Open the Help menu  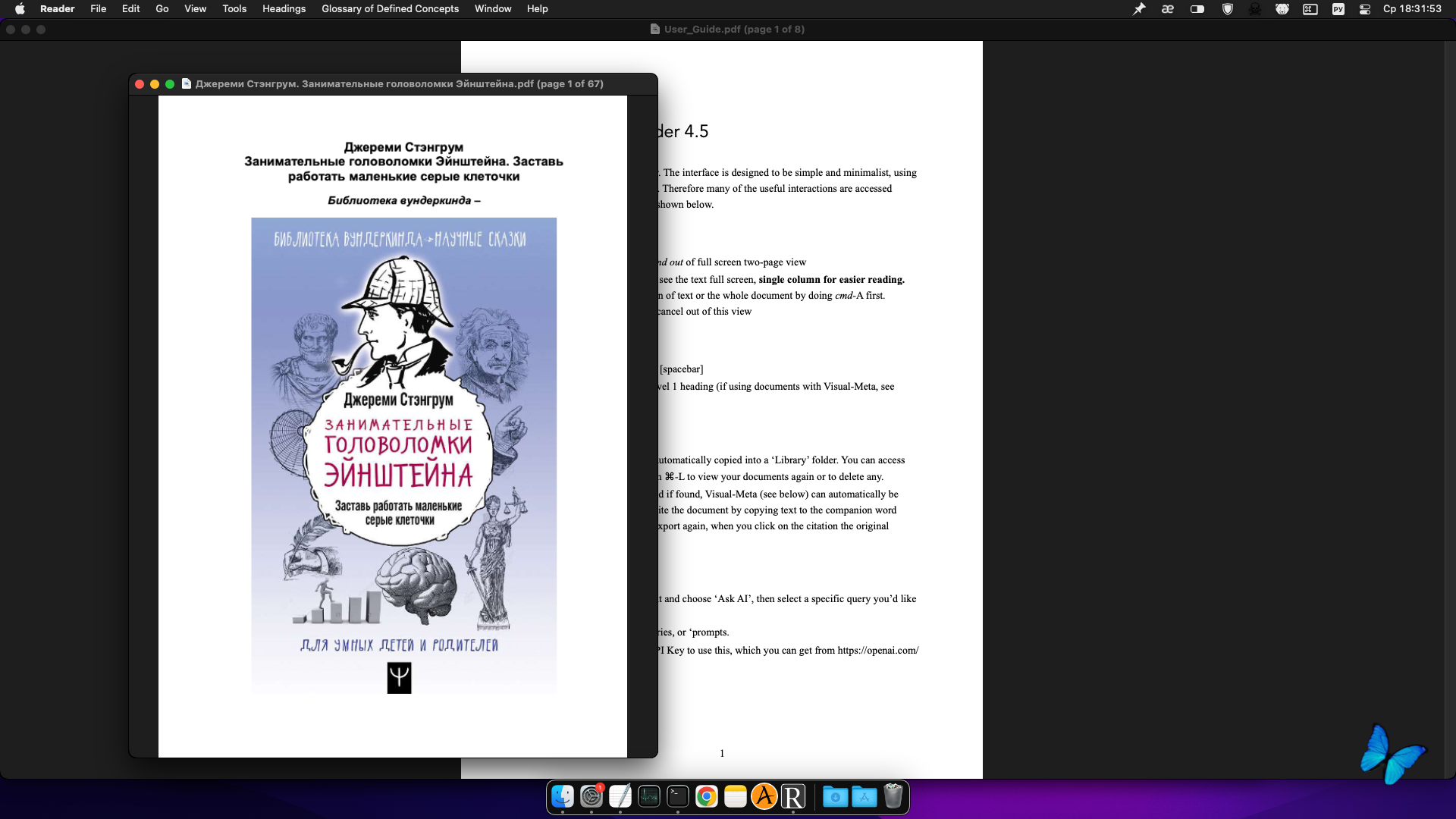pyautogui.click(x=537, y=9)
